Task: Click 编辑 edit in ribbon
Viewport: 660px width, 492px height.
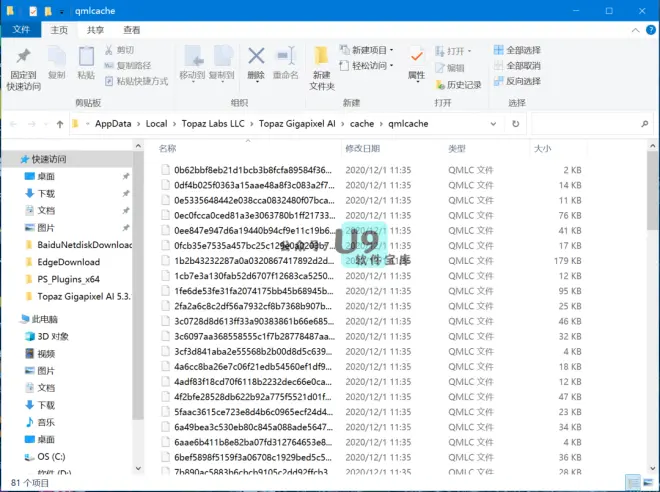Action: point(450,68)
